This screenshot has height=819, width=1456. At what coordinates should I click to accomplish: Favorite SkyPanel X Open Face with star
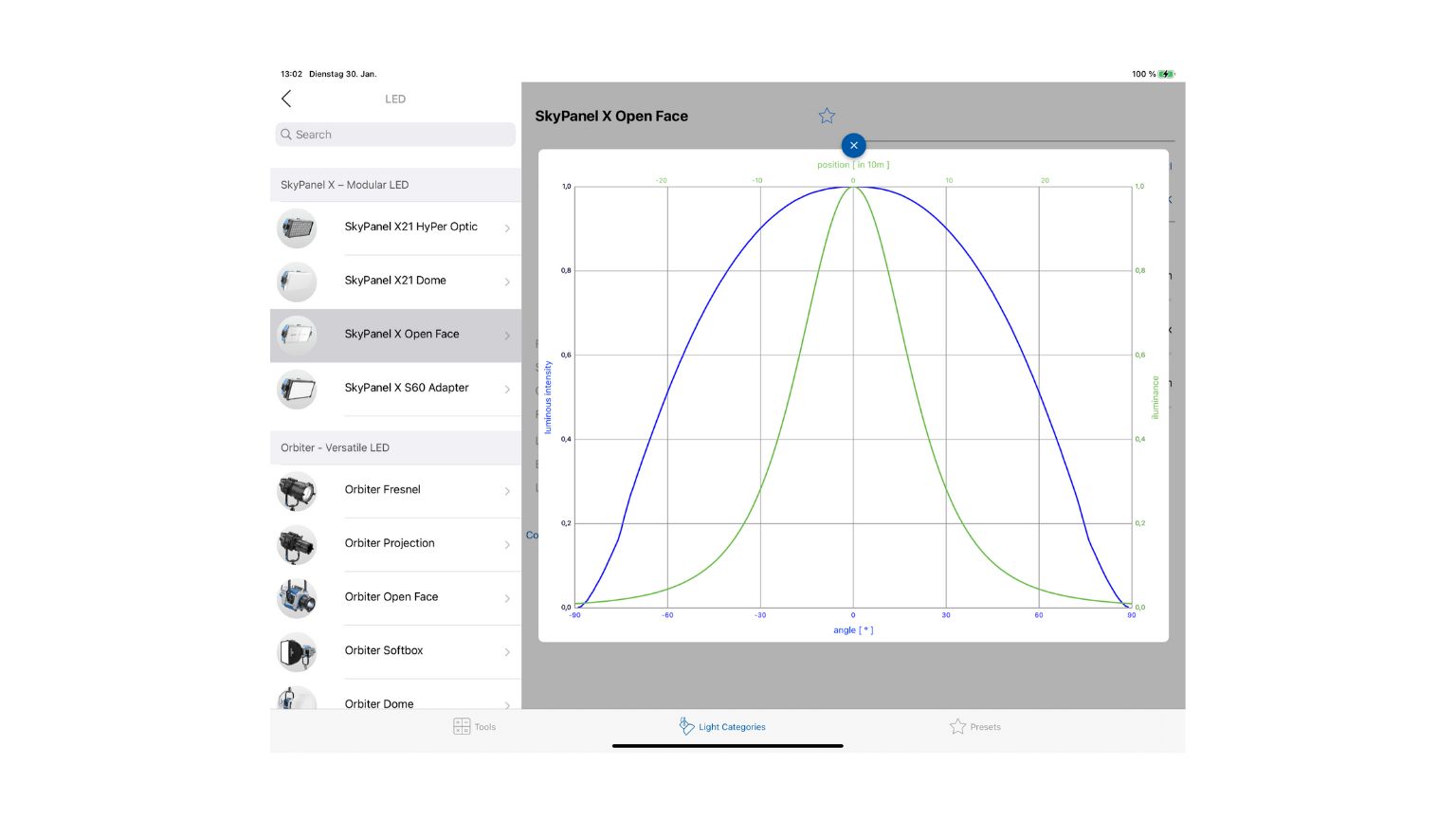point(827,116)
